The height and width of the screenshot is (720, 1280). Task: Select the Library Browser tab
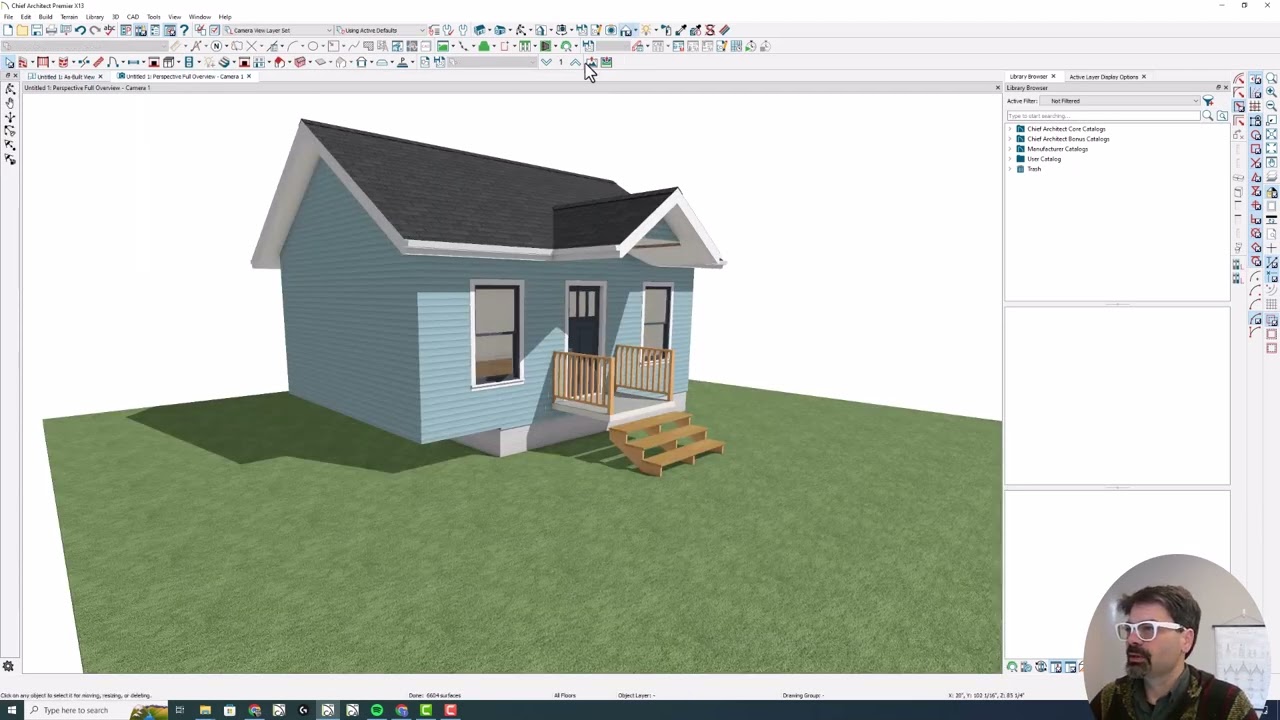pos(1028,77)
